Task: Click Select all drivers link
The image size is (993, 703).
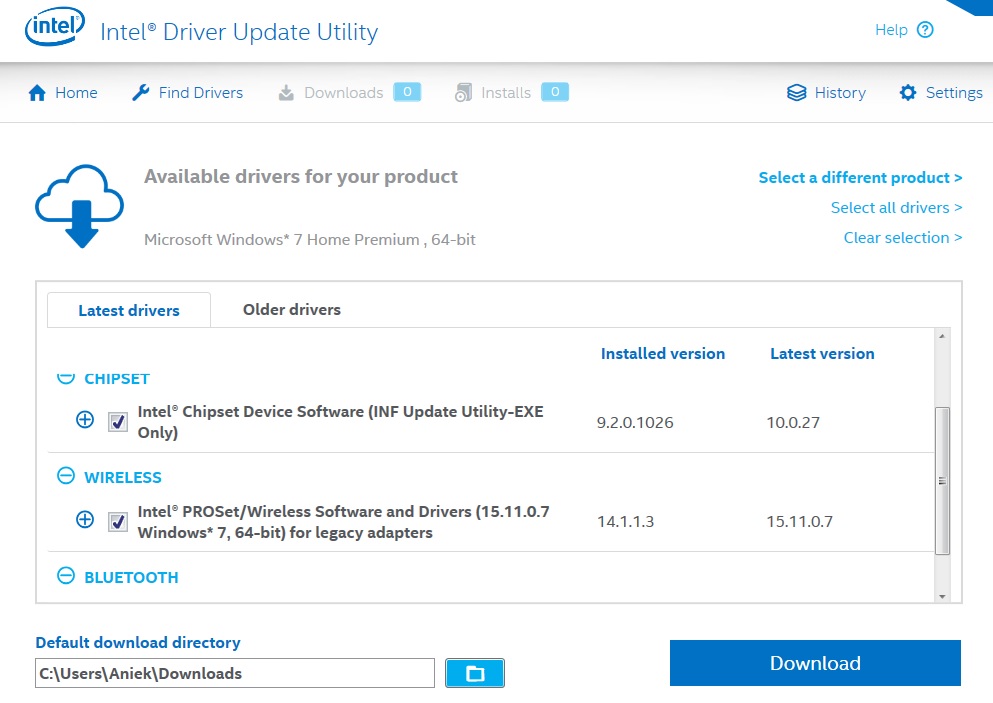Action: pyautogui.click(x=896, y=208)
